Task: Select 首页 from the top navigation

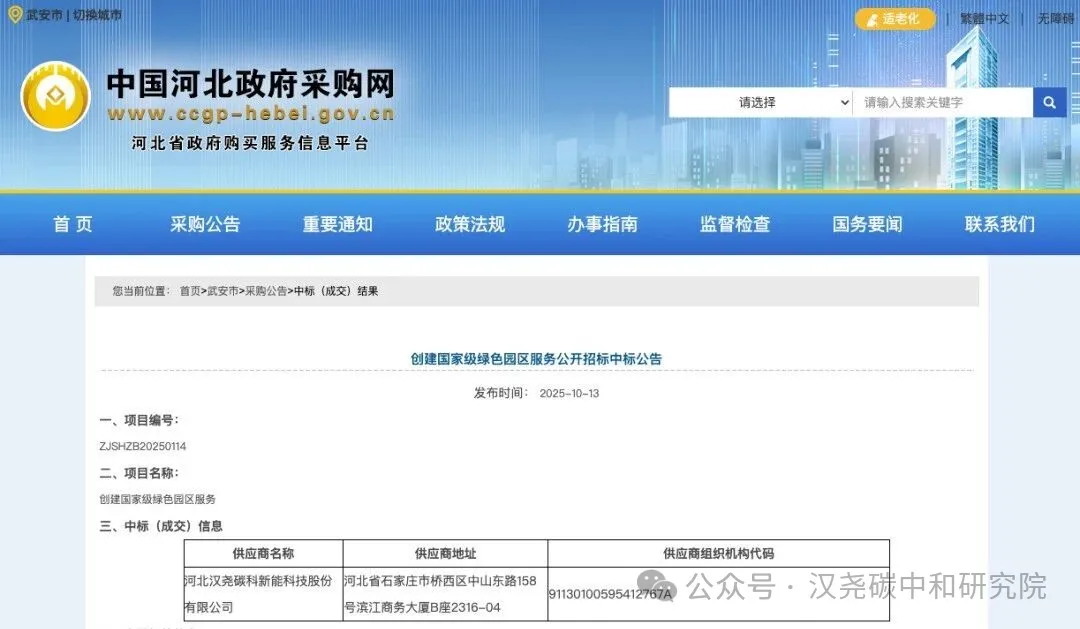Action: pyautogui.click(x=72, y=224)
